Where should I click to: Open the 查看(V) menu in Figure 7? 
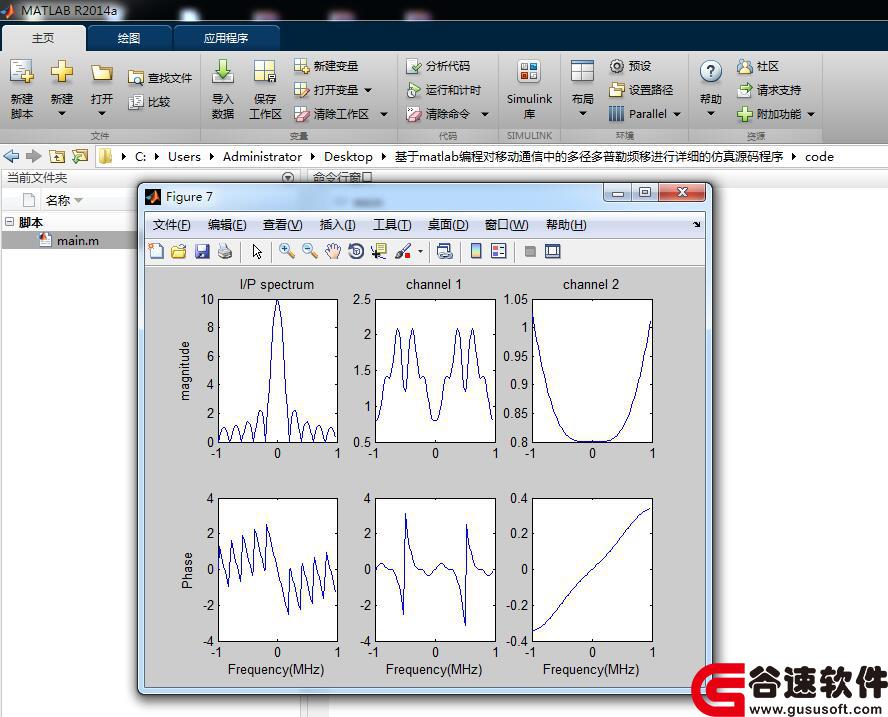[283, 225]
